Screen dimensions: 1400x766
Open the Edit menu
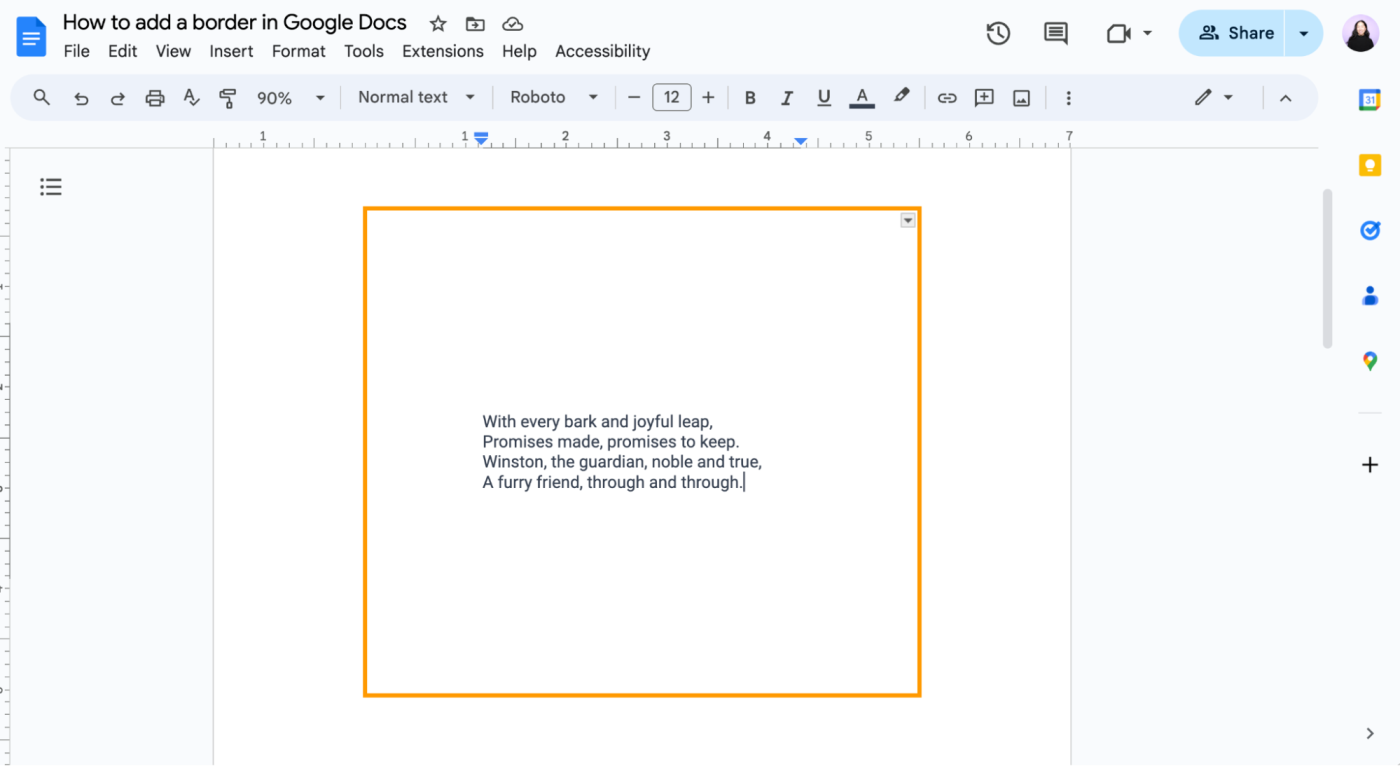(x=123, y=51)
